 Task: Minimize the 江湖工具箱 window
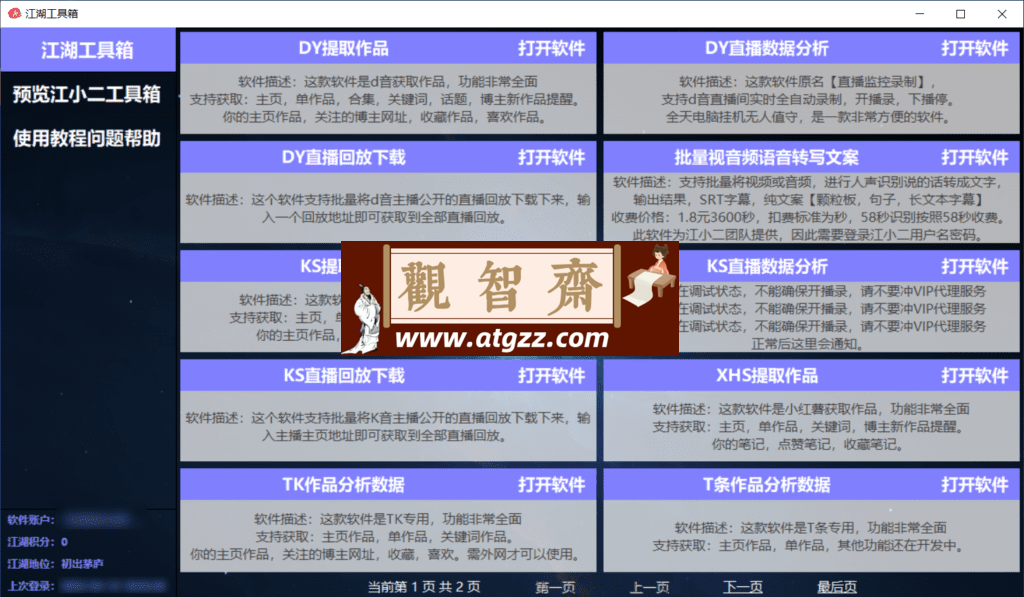(920, 14)
